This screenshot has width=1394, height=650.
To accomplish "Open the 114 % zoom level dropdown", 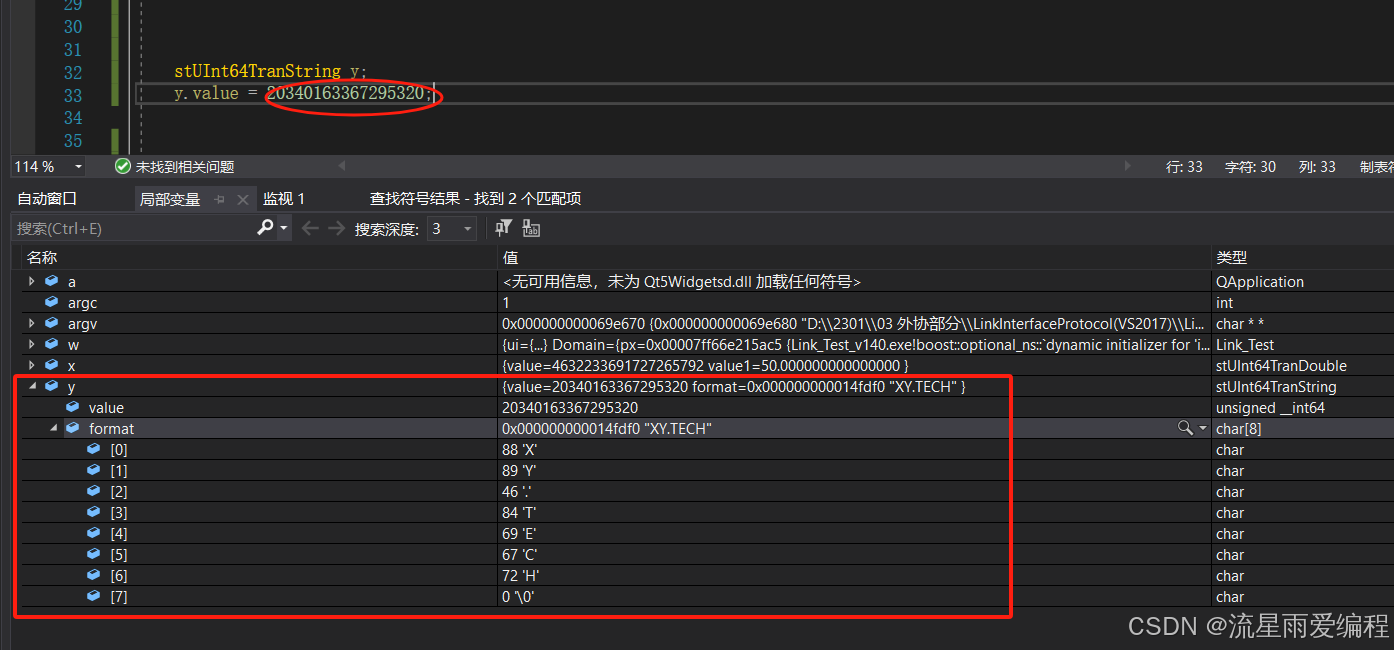I will [79, 167].
